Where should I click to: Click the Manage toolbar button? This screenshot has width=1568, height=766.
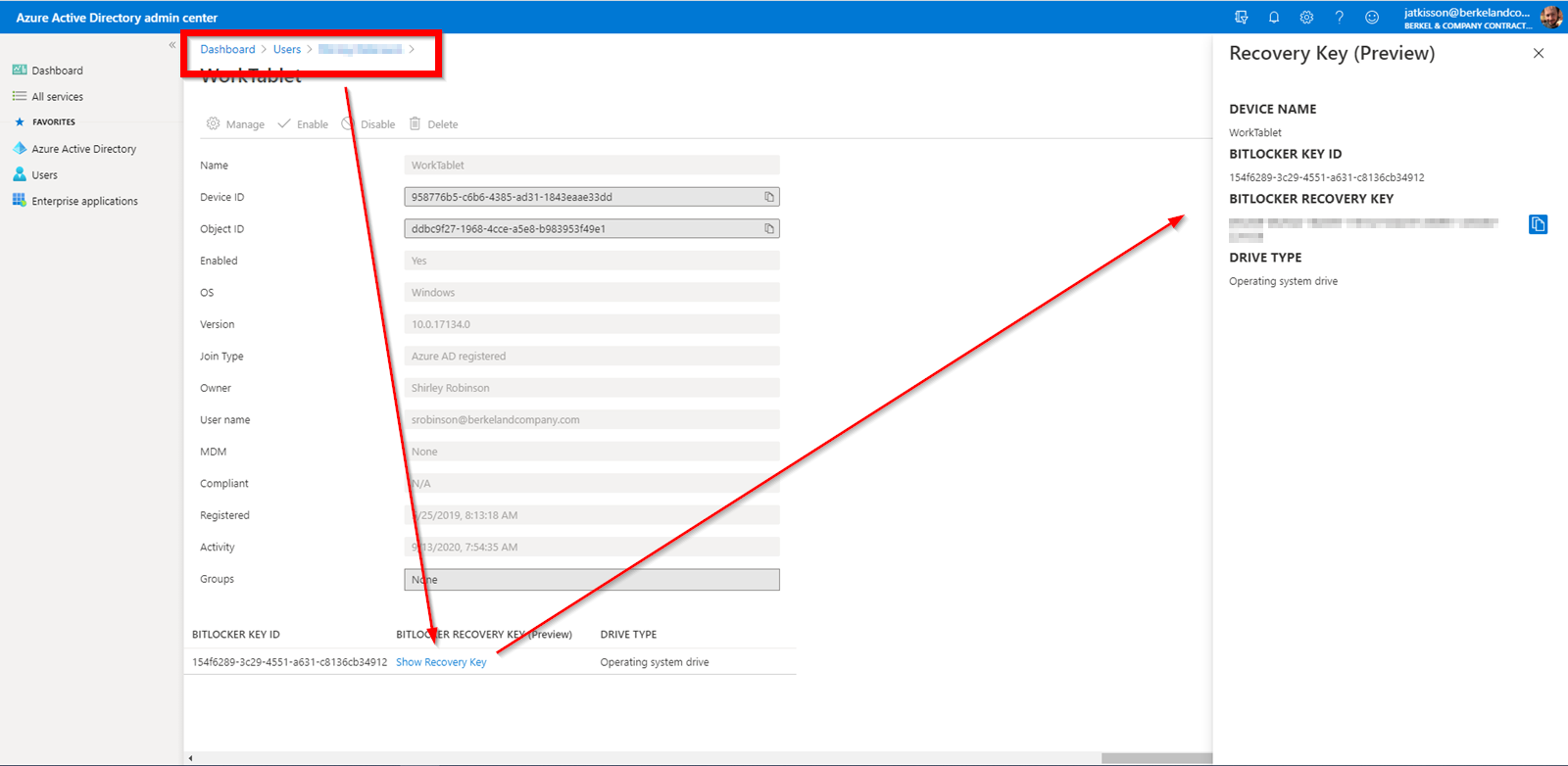tap(235, 124)
